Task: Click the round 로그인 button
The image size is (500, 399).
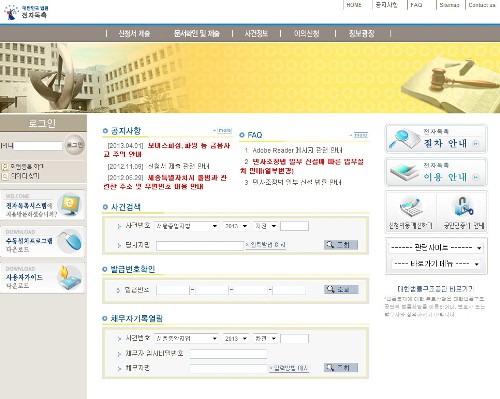Action: point(74,145)
